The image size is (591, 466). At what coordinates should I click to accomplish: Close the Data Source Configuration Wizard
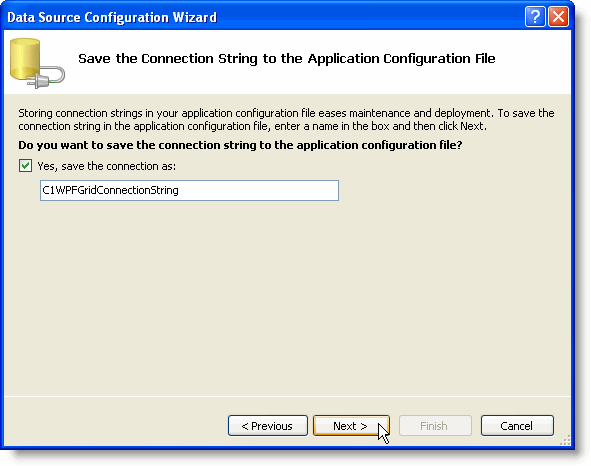pos(558,17)
